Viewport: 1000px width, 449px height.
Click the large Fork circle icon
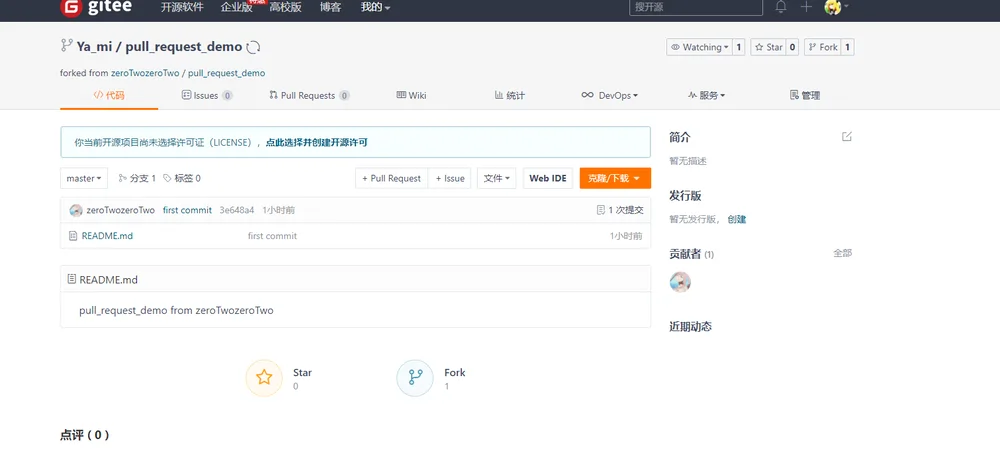(415, 378)
